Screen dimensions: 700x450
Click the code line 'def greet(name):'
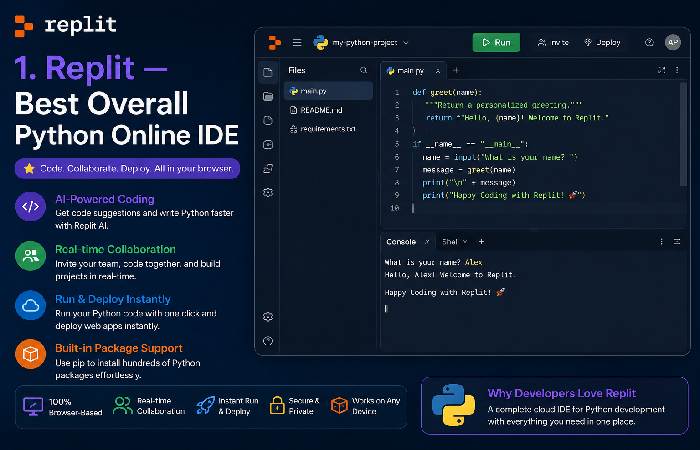click(x=447, y=92)
